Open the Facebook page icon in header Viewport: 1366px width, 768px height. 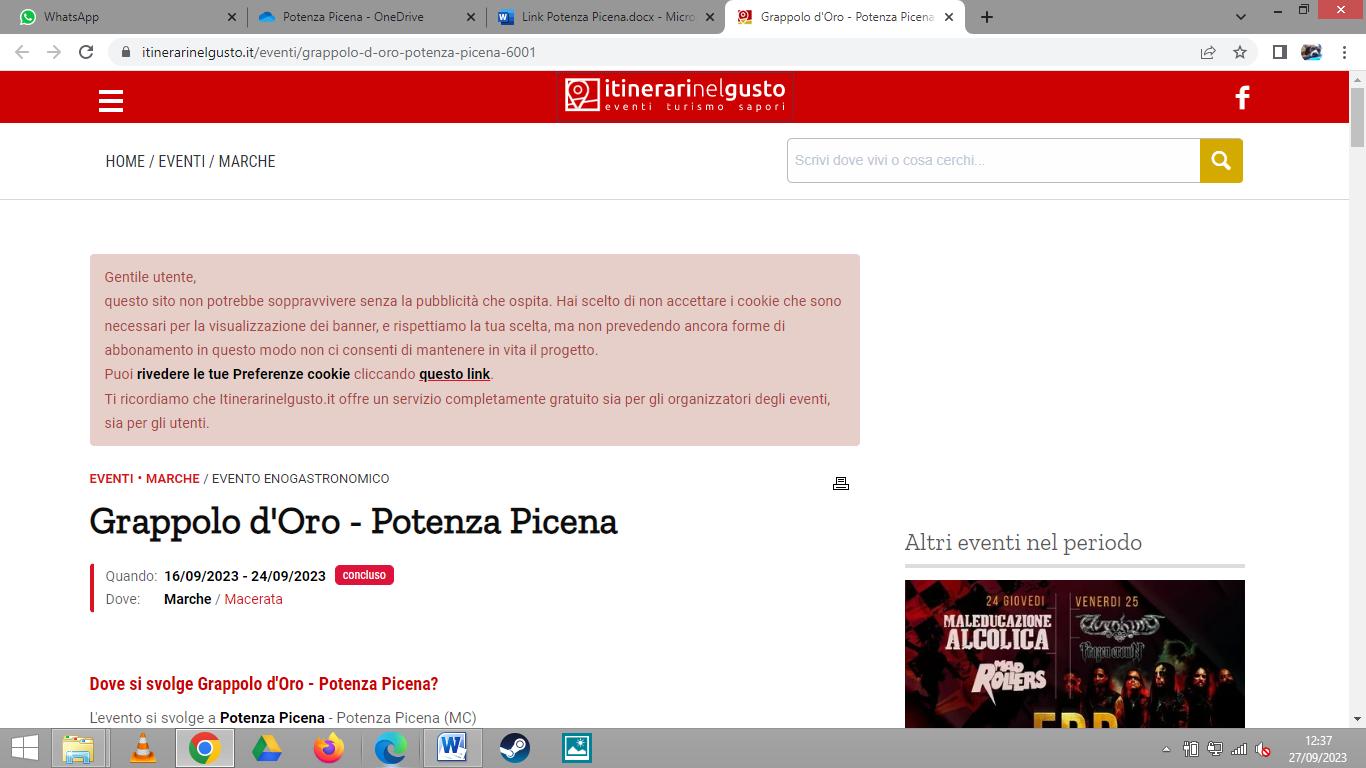[1242, 97]
